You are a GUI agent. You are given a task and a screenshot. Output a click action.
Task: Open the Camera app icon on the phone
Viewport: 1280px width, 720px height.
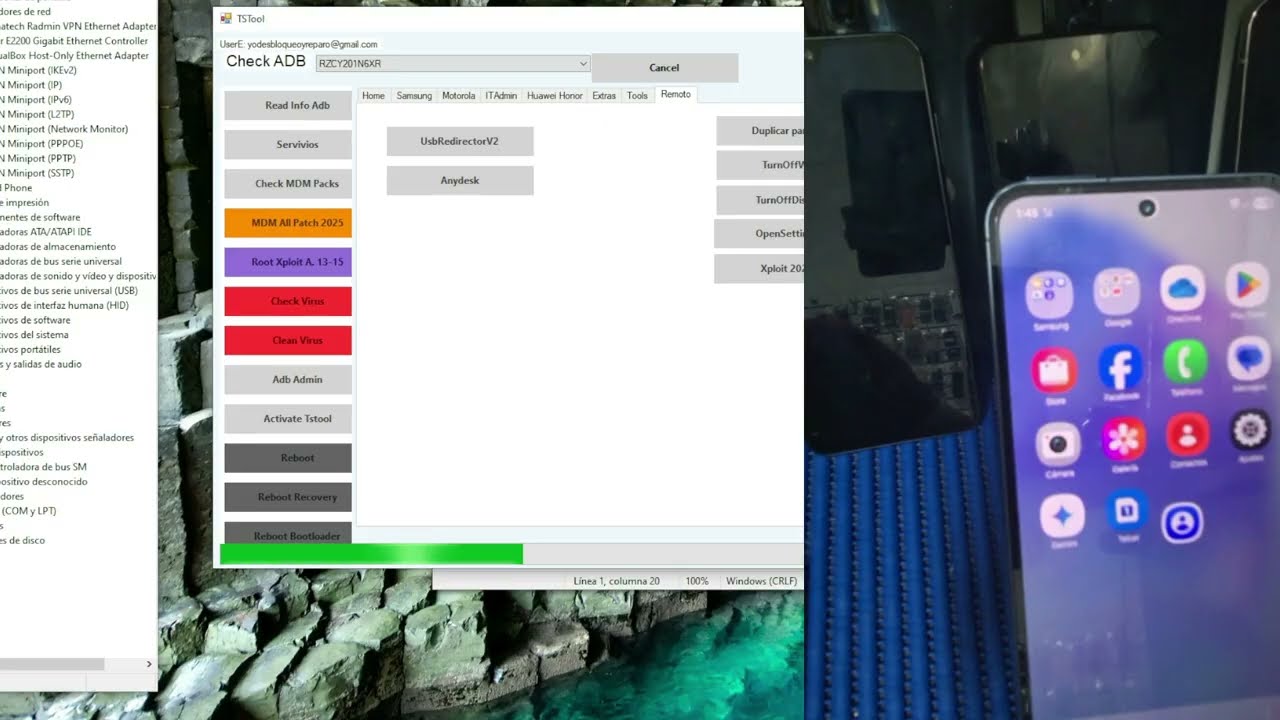pos(1058,443)
